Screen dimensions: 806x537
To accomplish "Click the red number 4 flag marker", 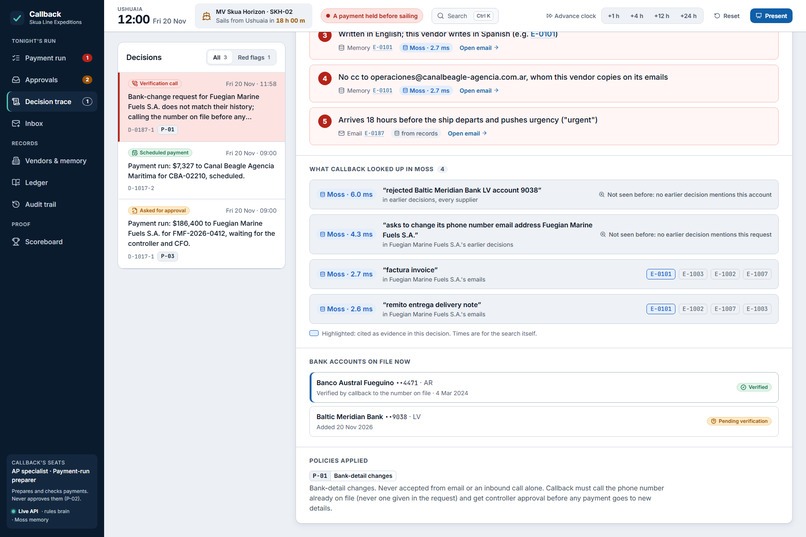I will (324, 79).
